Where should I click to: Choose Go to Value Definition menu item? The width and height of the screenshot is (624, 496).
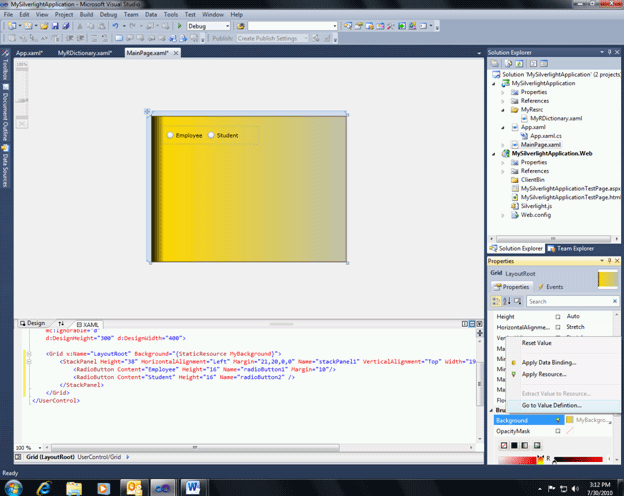pyautogui.click(x=551, y=405)
